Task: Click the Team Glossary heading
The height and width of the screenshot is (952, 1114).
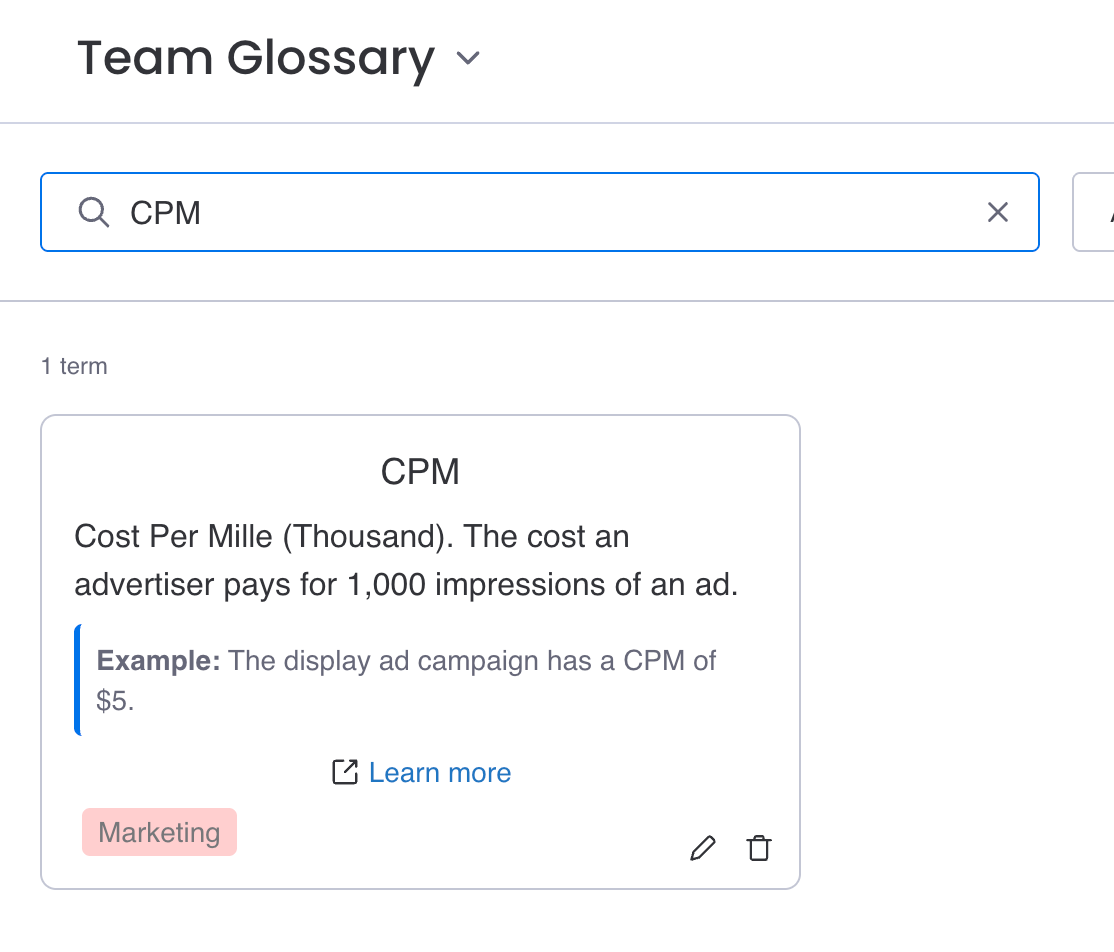Action: pyautogui.click(x=256, y=58)
